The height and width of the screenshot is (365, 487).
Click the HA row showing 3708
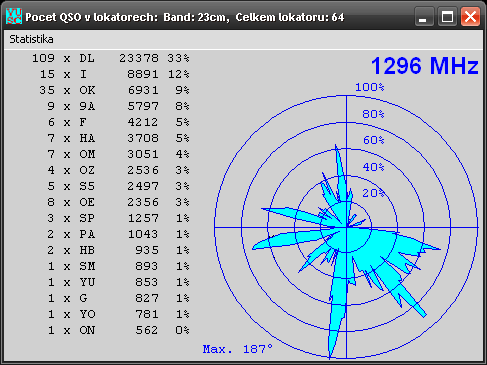click(118, 138)
